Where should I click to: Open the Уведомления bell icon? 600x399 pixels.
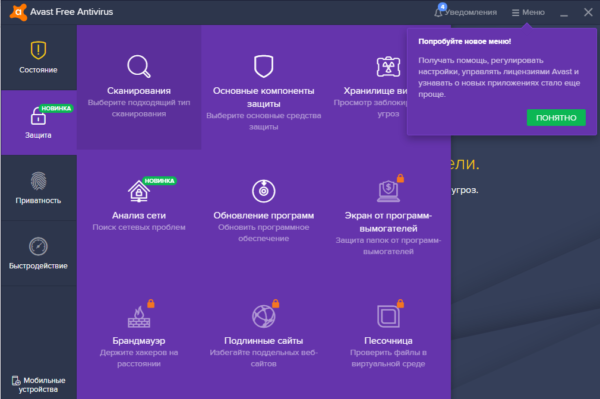coord(439,11)
